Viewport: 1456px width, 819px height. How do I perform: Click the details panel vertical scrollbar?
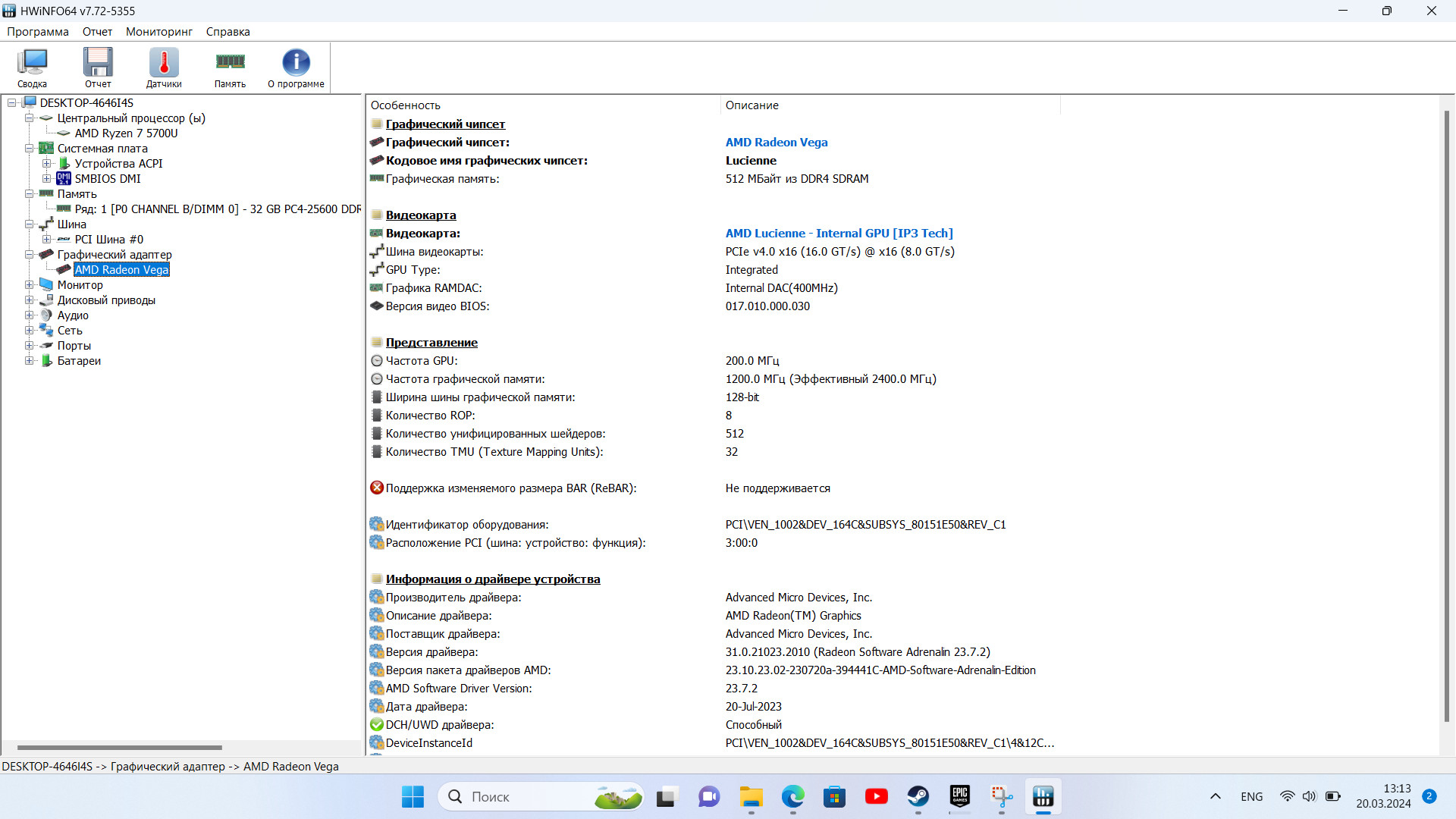click(1446, 416)
